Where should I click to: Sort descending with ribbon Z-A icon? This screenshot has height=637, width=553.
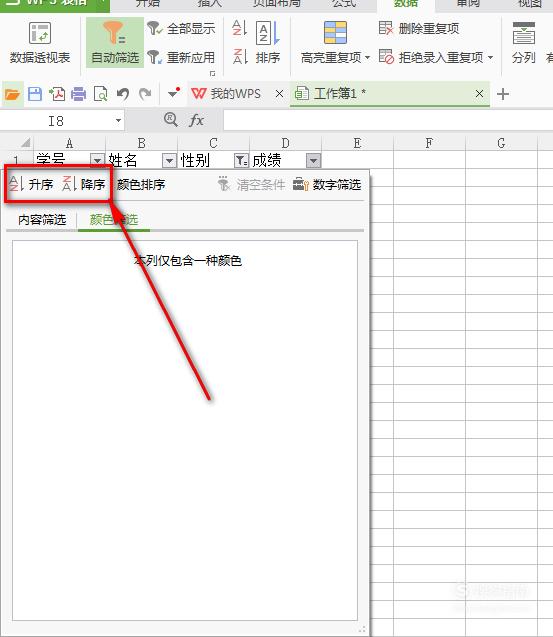click(240, 56)
